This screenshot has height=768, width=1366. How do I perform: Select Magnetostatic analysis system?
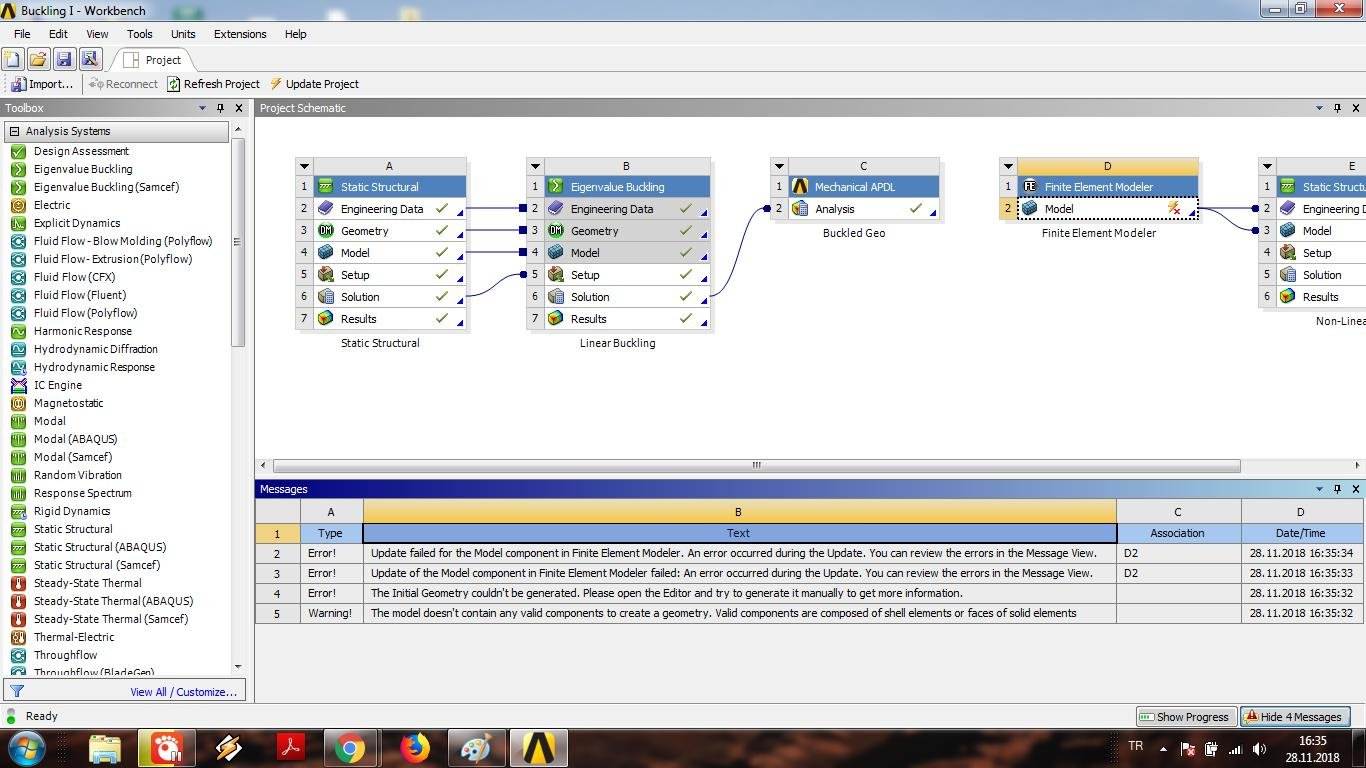click(68, 403)
